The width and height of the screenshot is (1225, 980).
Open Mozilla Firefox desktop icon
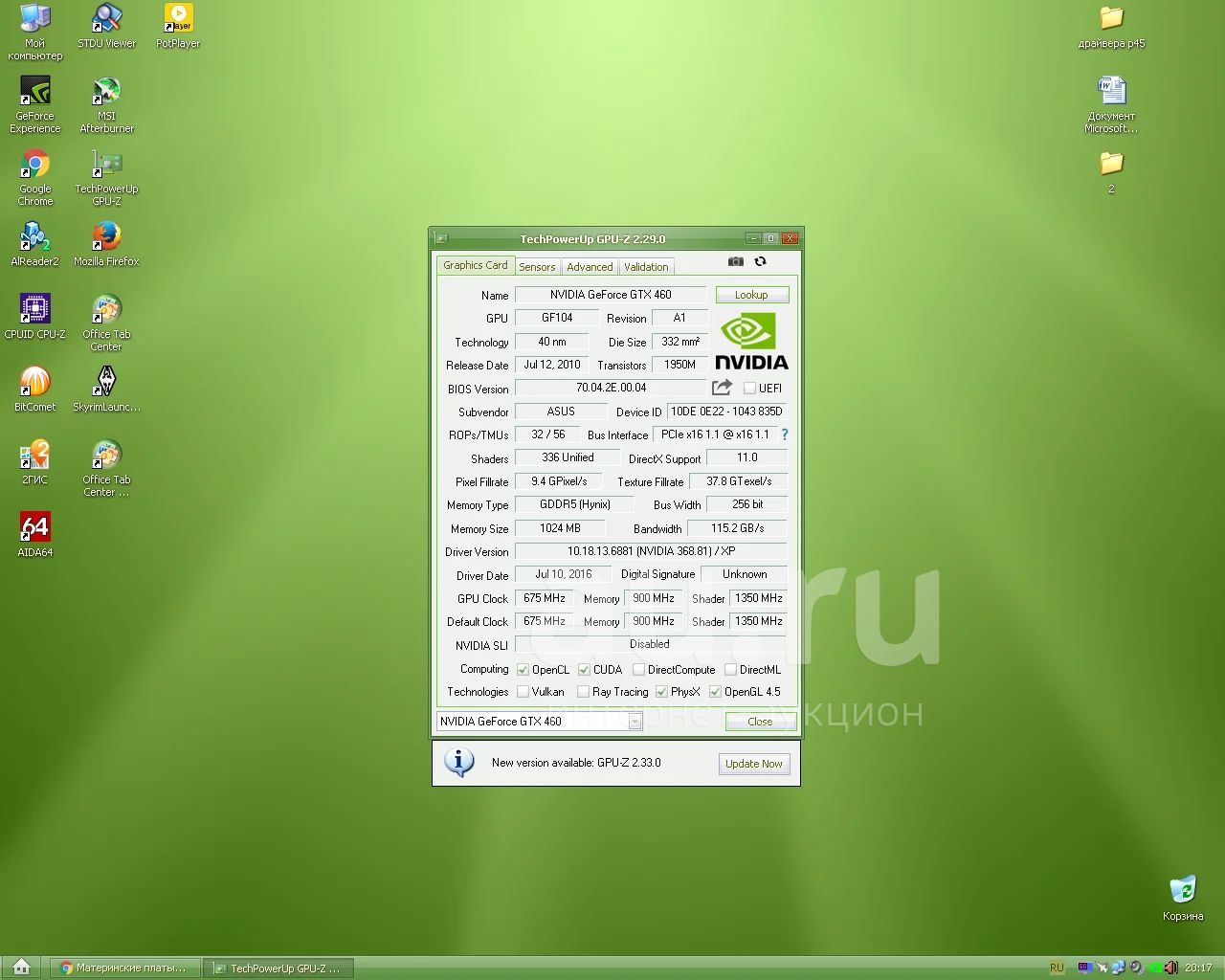coord(106,244)
